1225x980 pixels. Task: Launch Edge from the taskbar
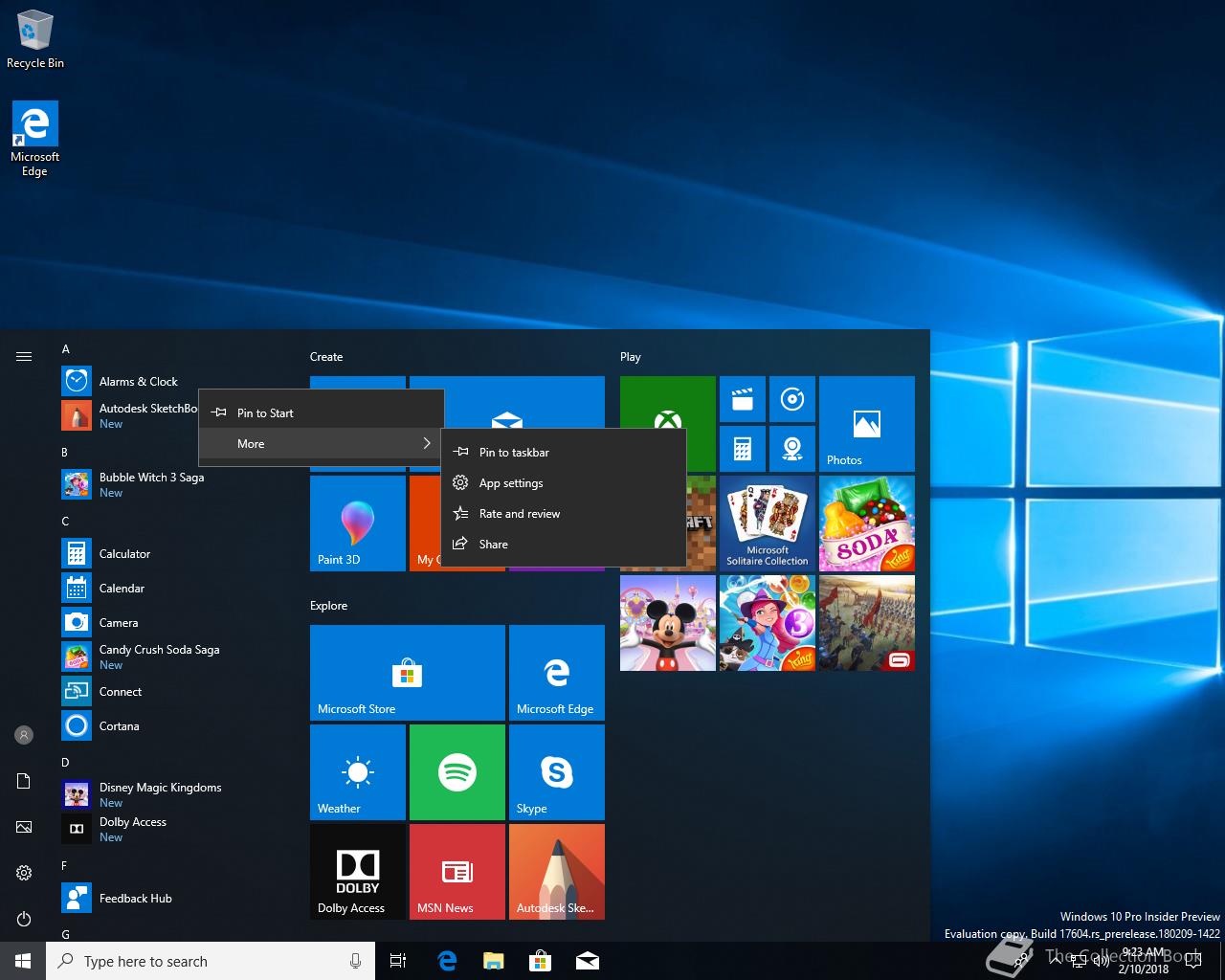pyautogui.click(x=447, y=961)
